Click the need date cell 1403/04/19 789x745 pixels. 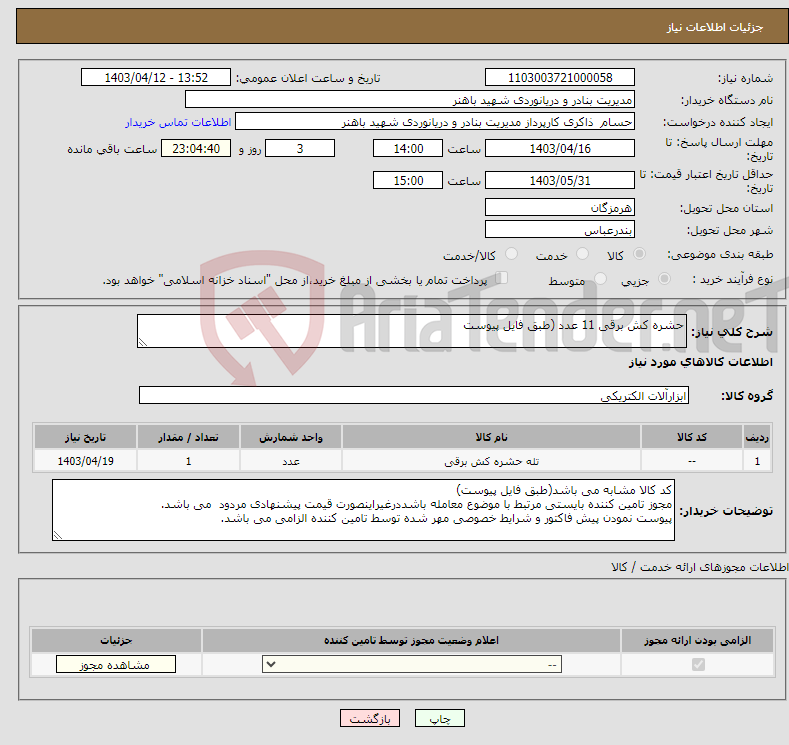85,461
